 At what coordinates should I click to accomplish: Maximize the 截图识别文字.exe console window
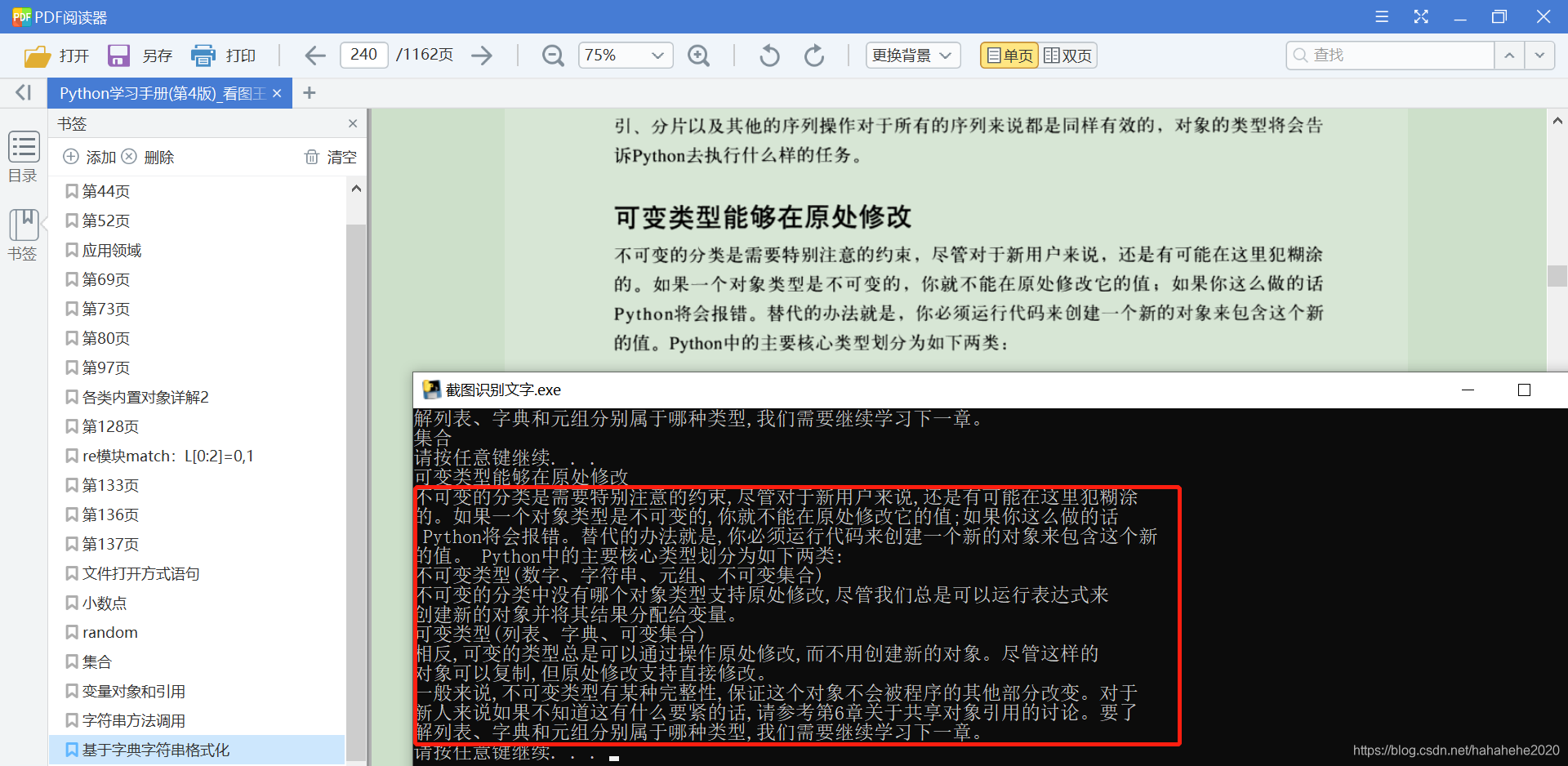[x=1524, y=390]
